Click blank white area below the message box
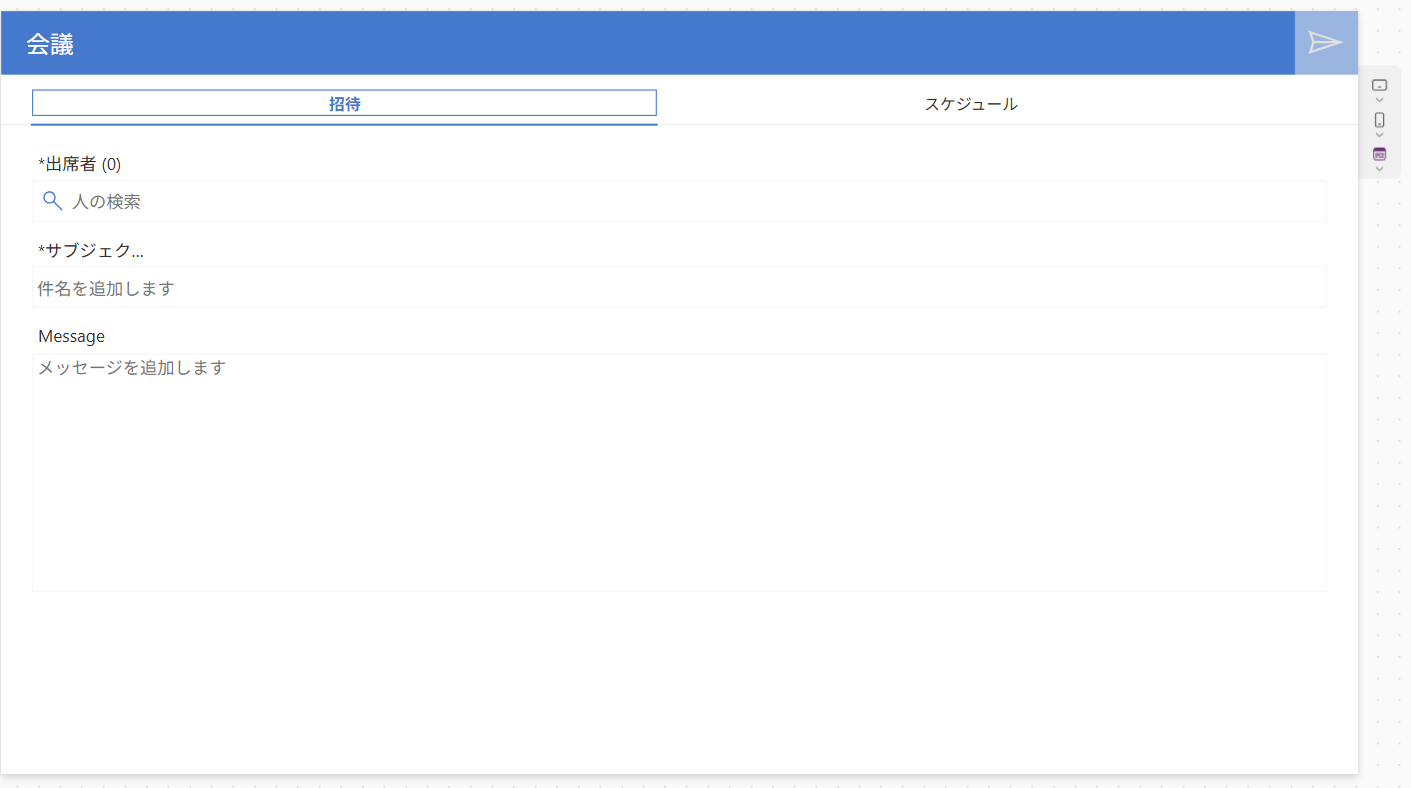 pyautogui.click(x=678, y=680)
